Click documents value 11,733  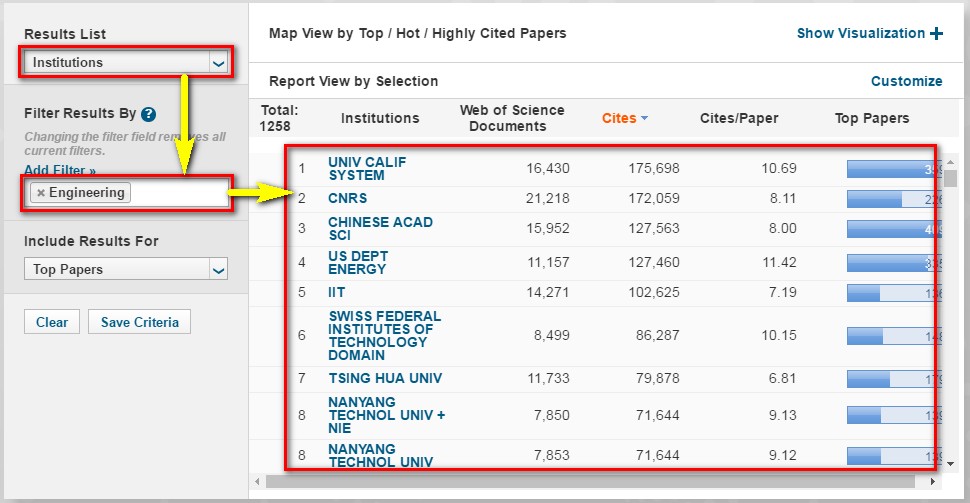pos(548,378)
